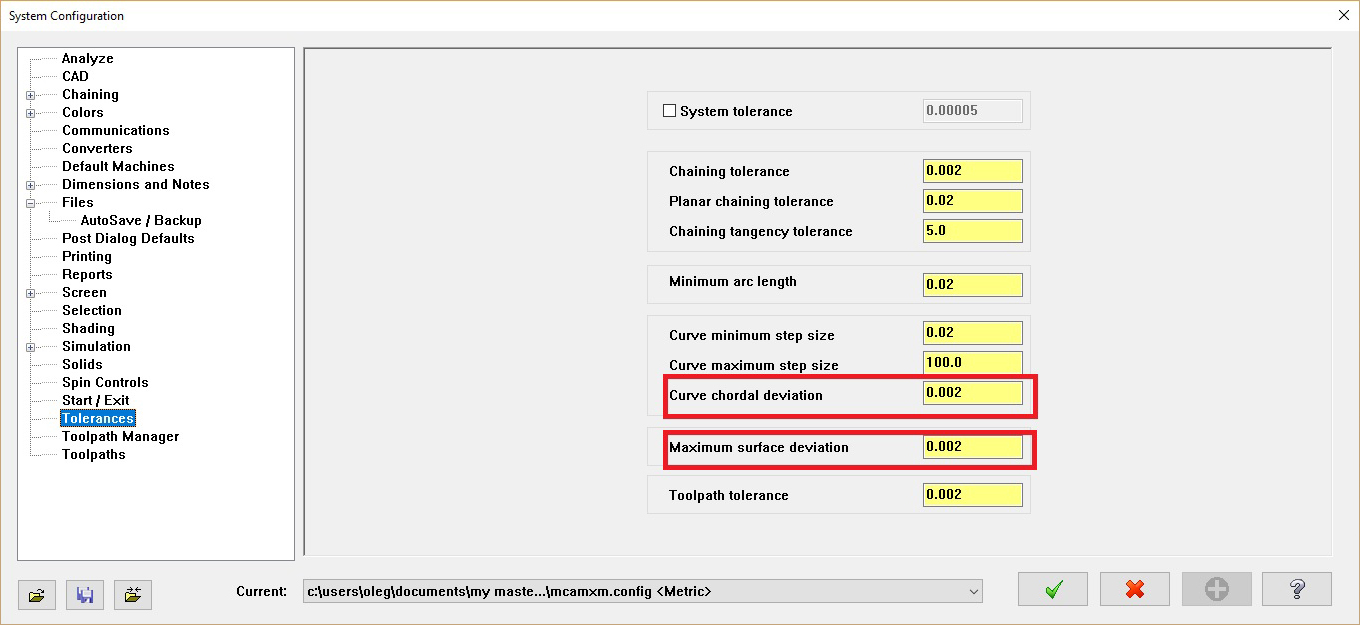Select the Screen settings page

pos(84,293)
